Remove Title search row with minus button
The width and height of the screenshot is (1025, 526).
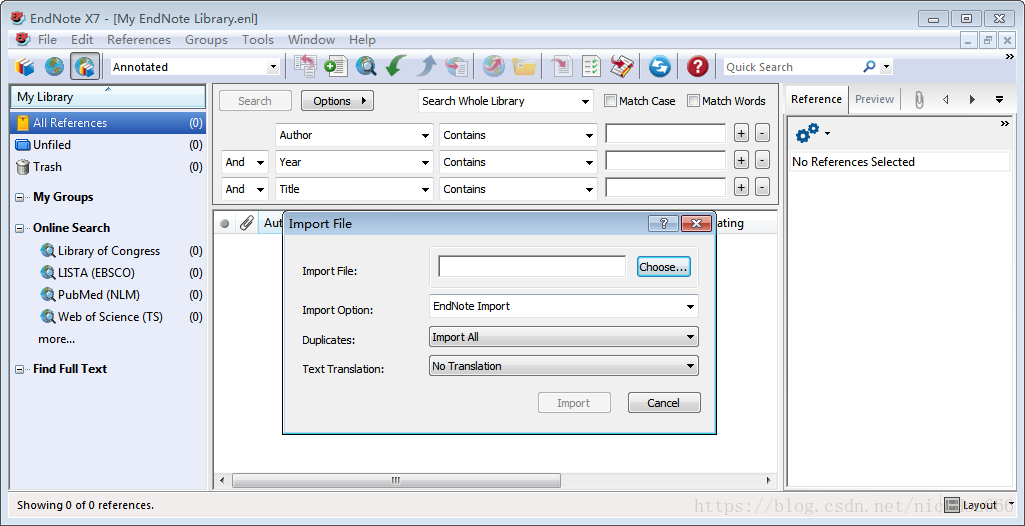point(762,187)
